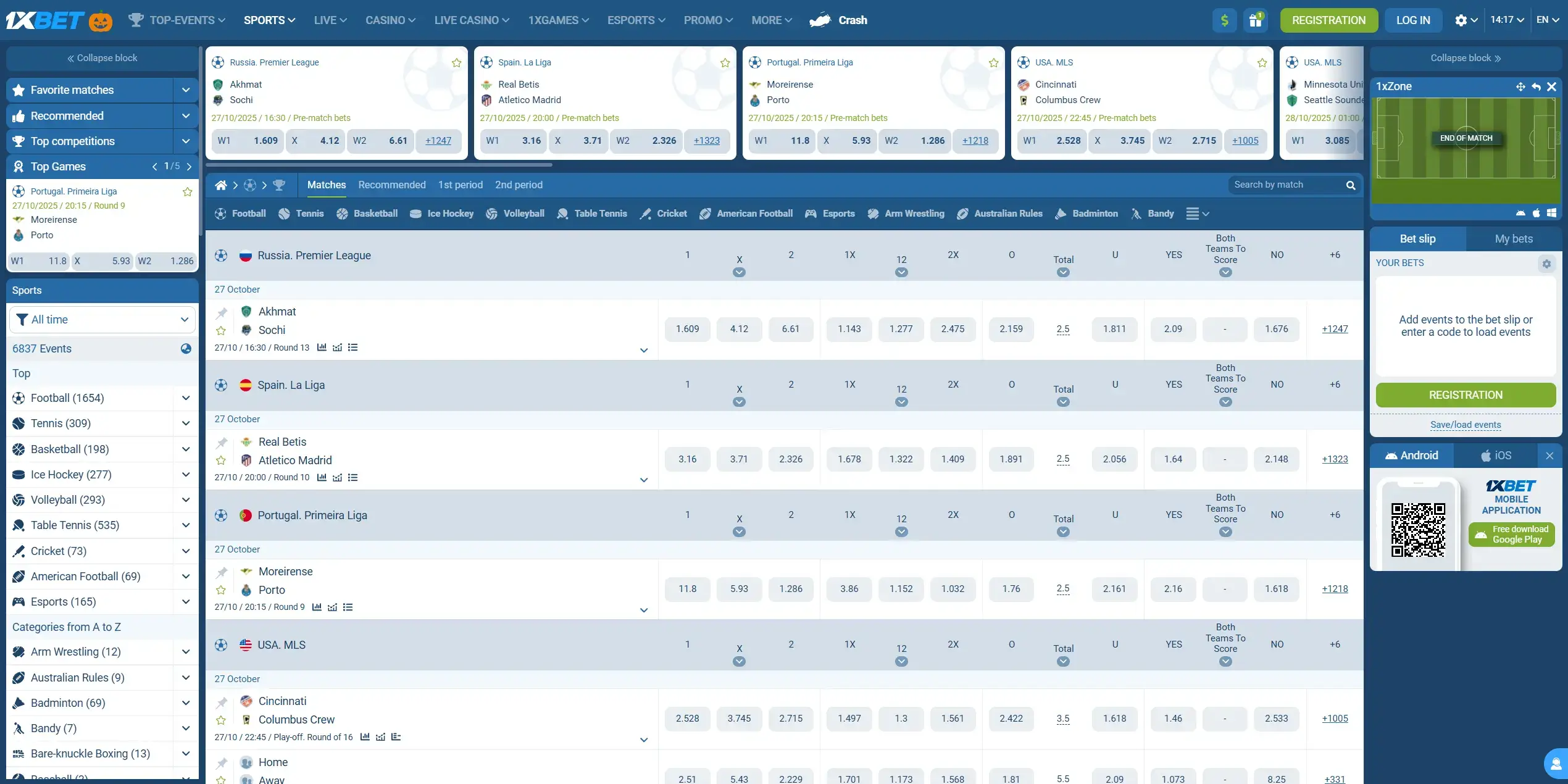1568x784 pixels.
Task: Click the green REGISTRATION button in header
Action: click(x=1328, y=20)
